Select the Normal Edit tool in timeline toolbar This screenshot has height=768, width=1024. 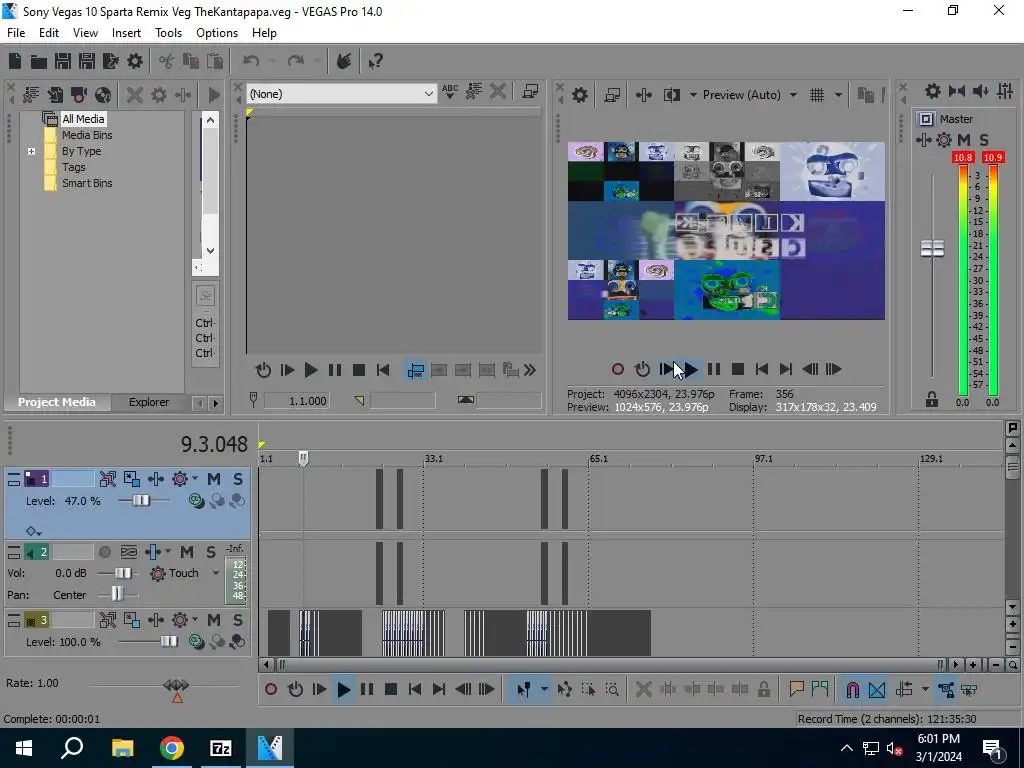[523, 690]
